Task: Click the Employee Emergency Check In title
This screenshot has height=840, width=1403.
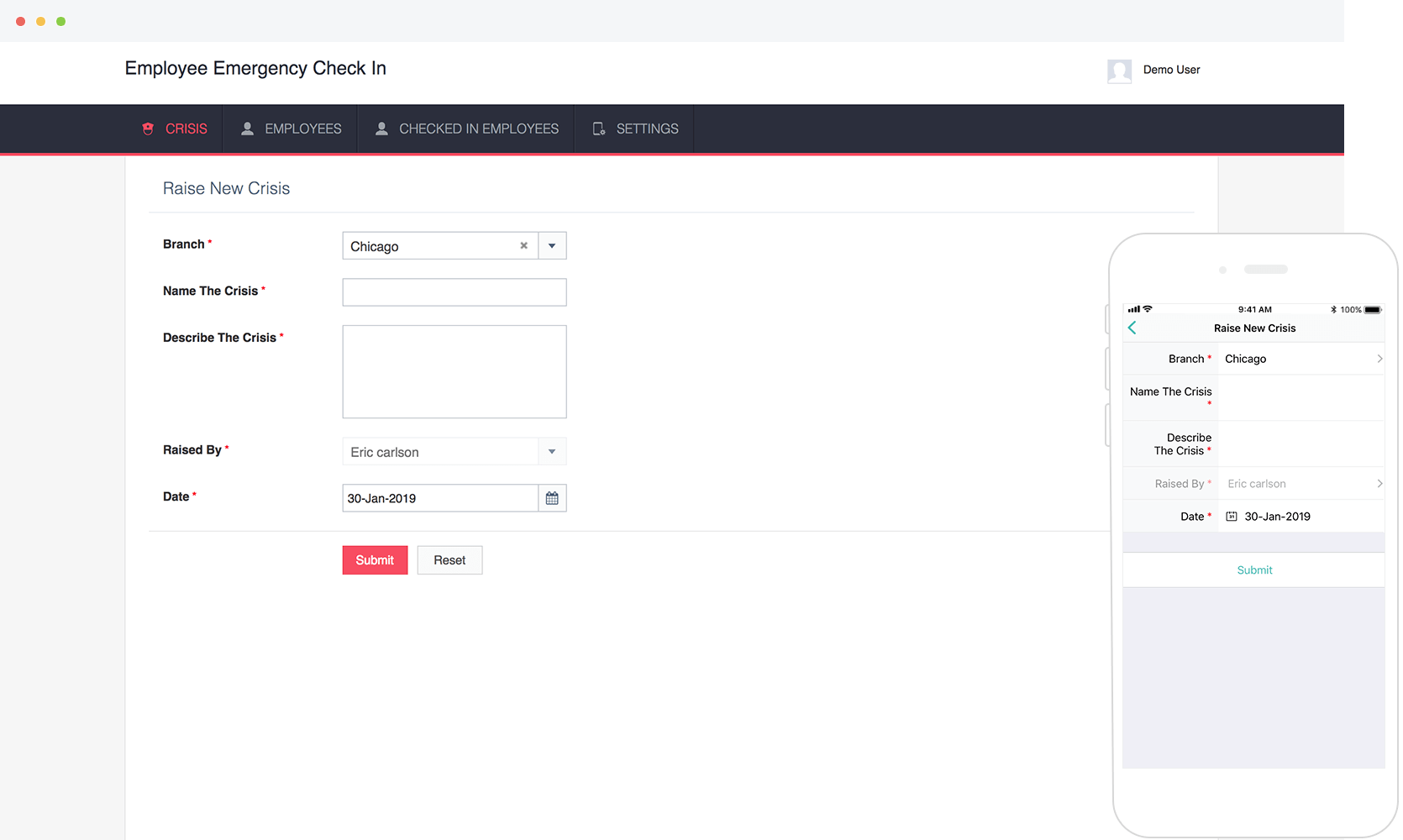Action: 255,69
